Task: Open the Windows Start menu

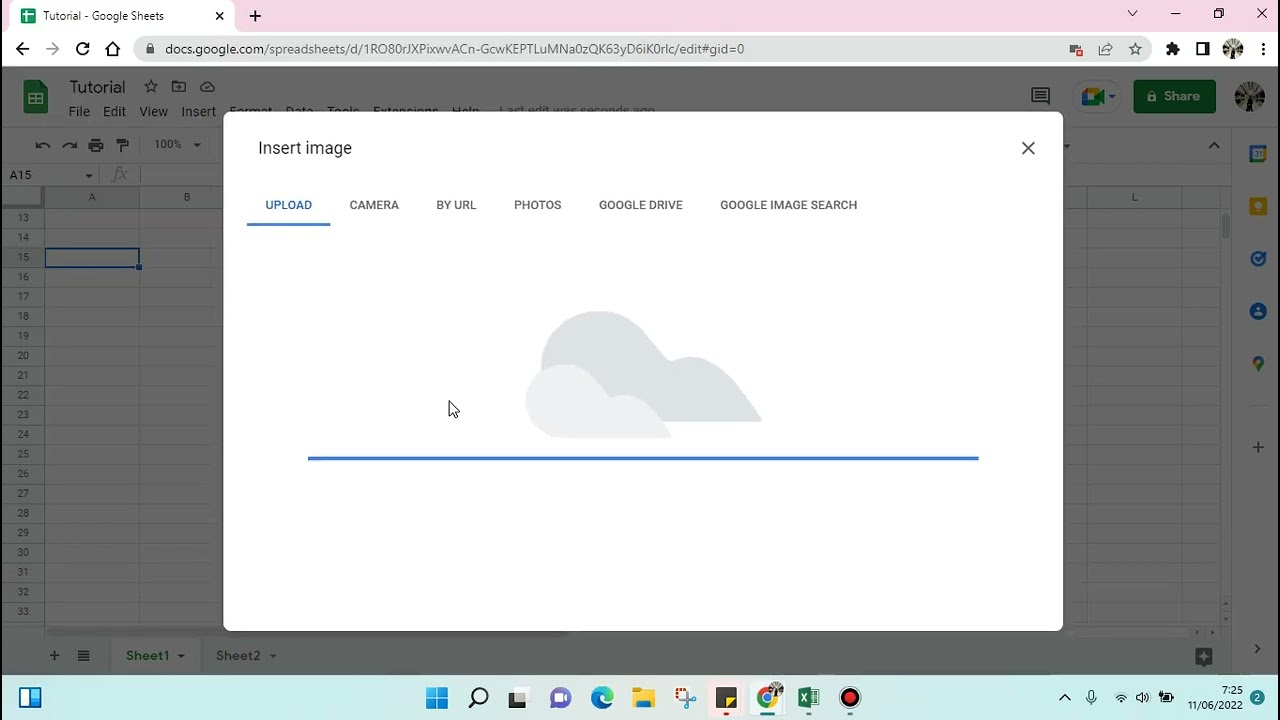Action: [x=437, y=698]
